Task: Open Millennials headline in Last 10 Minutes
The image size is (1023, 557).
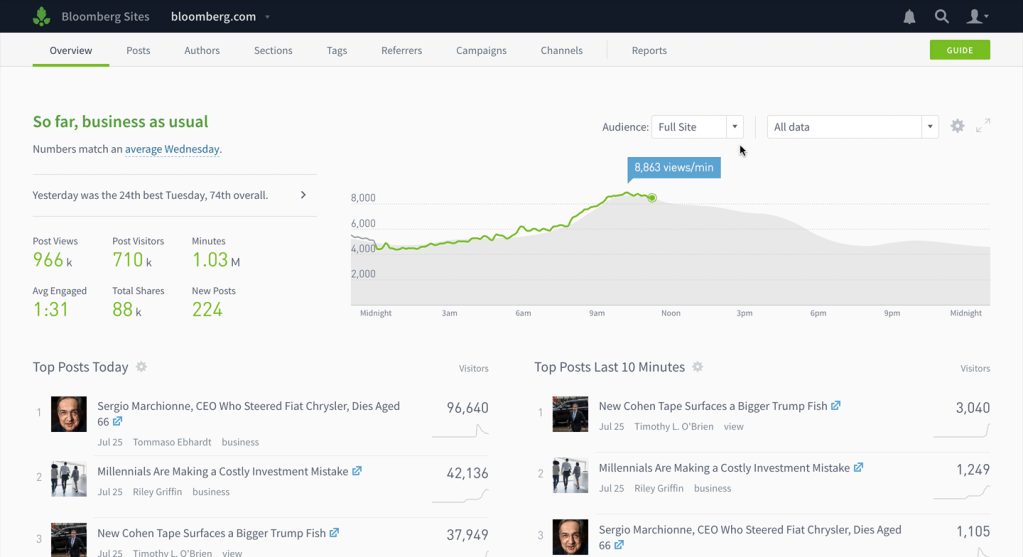Action: [x=724, y=468]
